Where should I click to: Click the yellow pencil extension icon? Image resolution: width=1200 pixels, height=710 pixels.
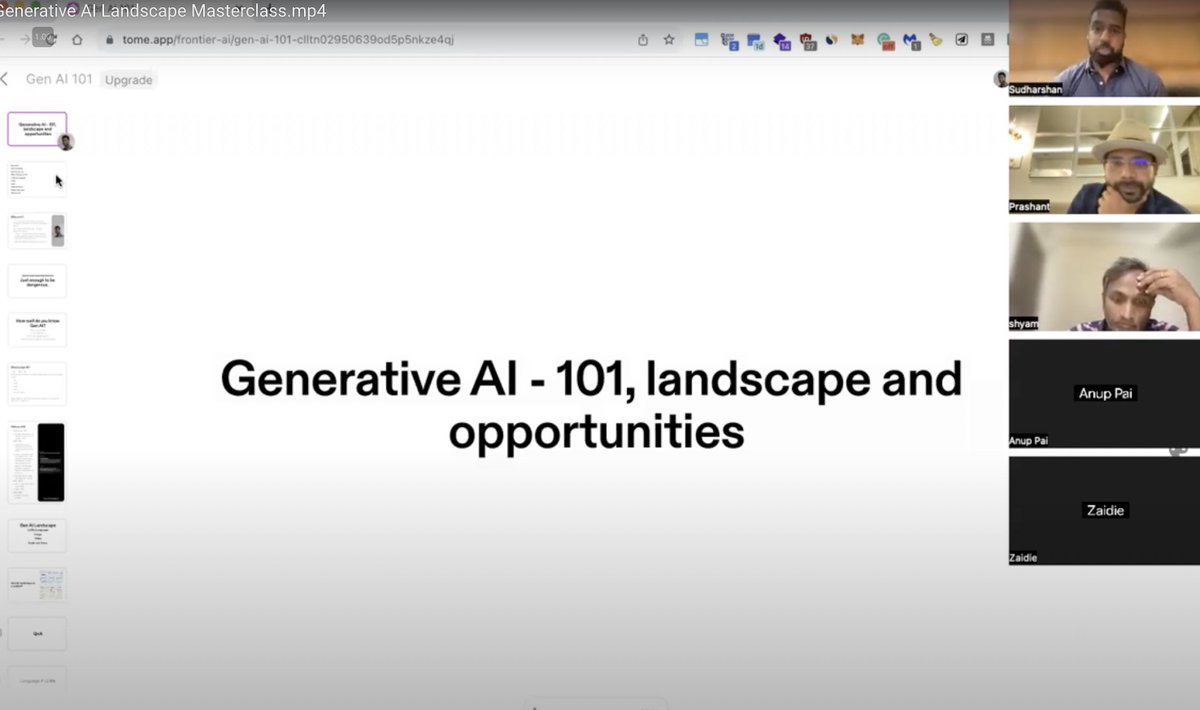point(936,40)
